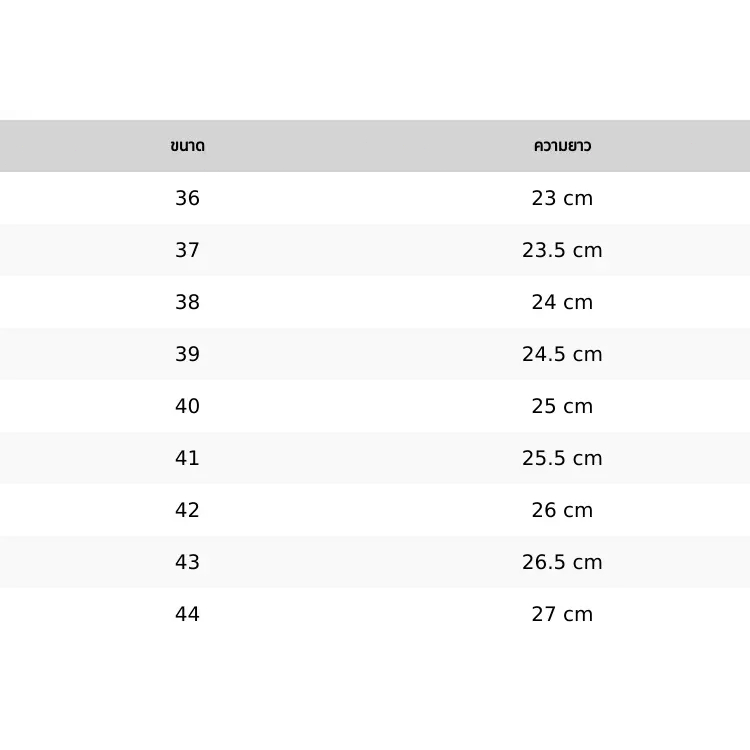Click the 26.5 cm length value
The height and width of the screenshot is (750, 750).
pos(562,562)
